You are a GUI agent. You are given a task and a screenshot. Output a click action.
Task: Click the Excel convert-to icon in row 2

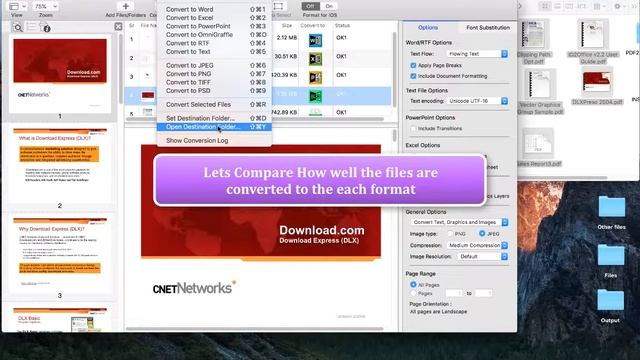(315, 59)
